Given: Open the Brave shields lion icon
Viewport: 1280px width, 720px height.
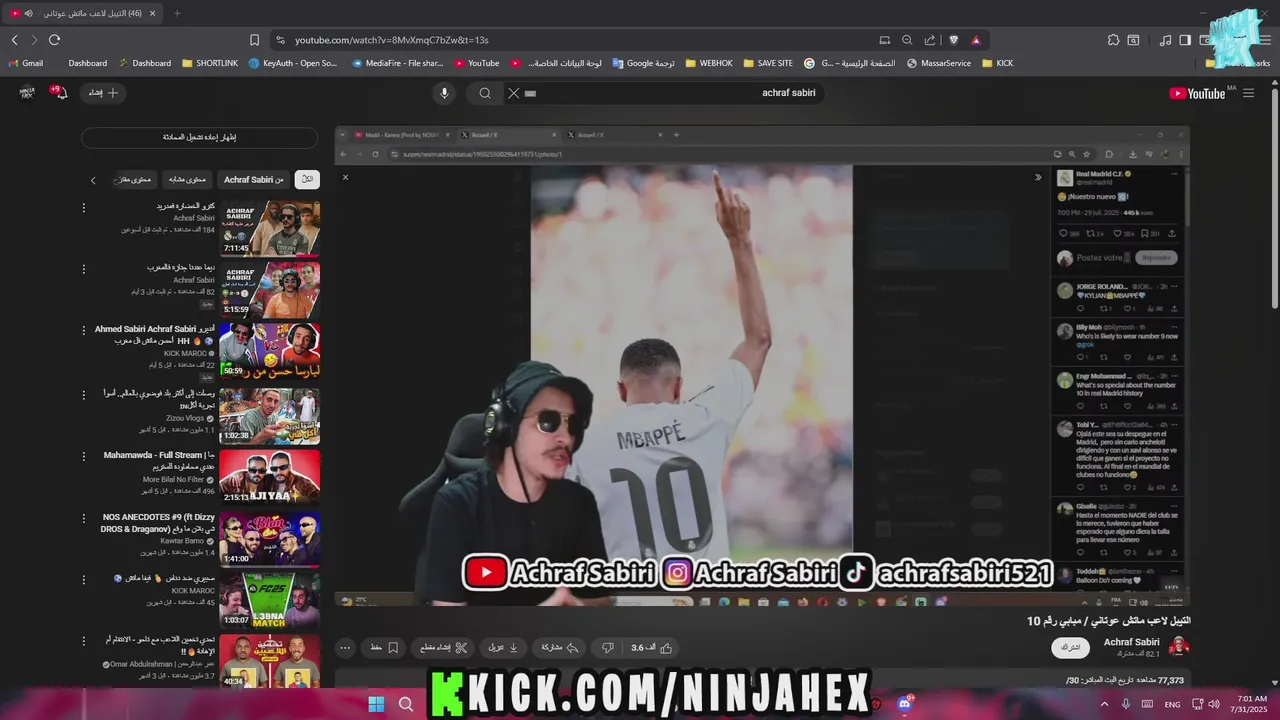Looking at the screenshot, I should point(953,40).
